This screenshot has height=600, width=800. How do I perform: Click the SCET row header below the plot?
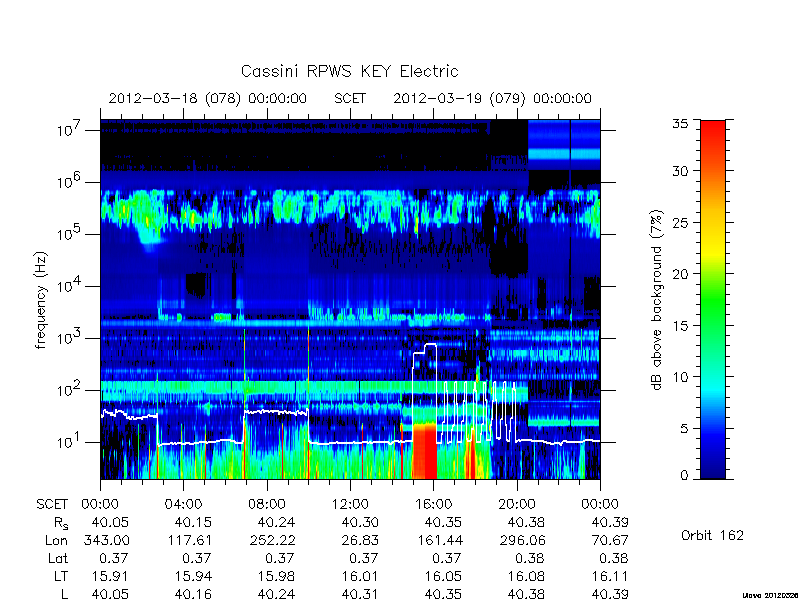pyautogui.click(x=52, y=505)
